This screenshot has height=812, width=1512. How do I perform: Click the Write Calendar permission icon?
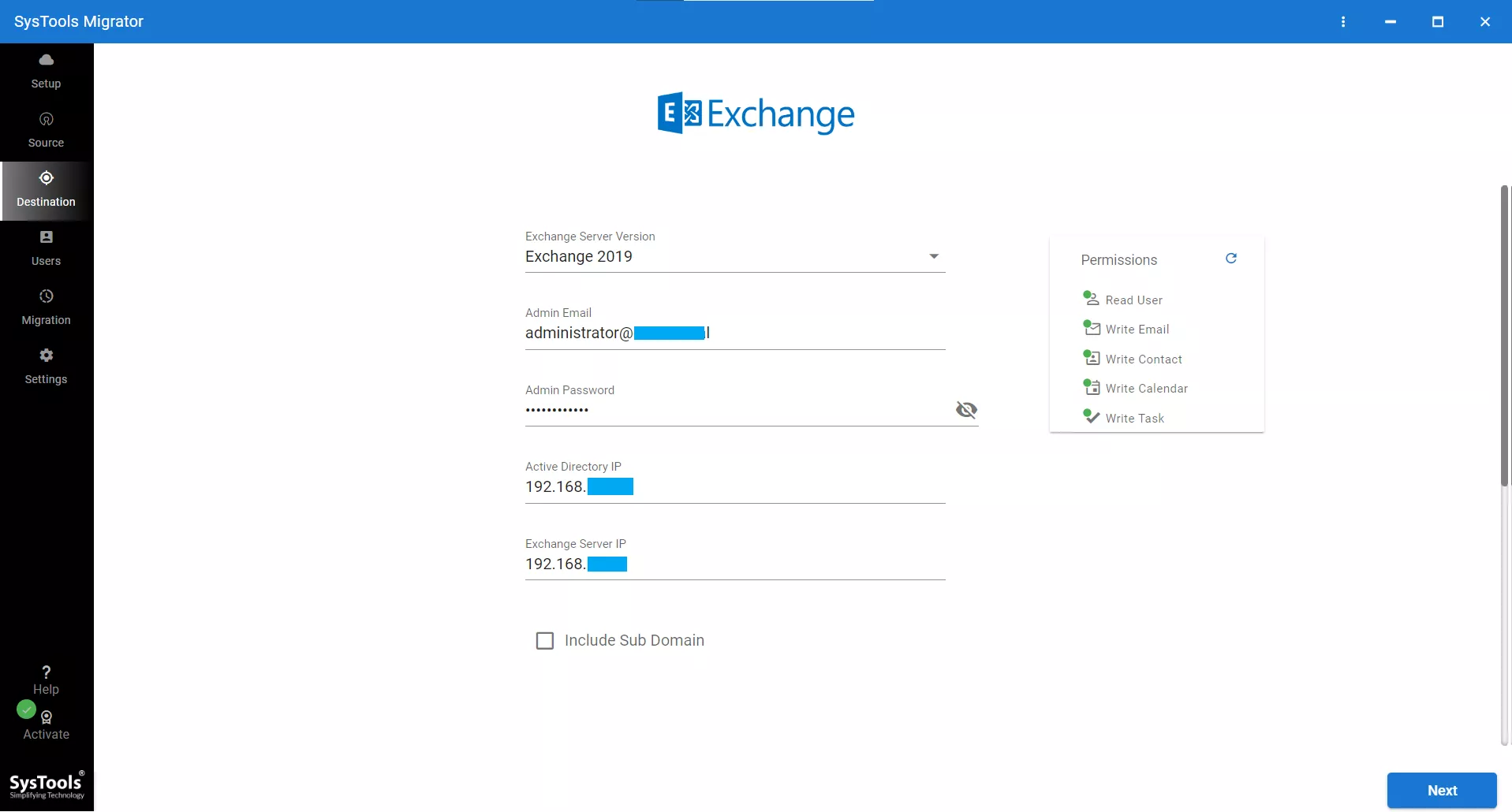click(1092, 387)
